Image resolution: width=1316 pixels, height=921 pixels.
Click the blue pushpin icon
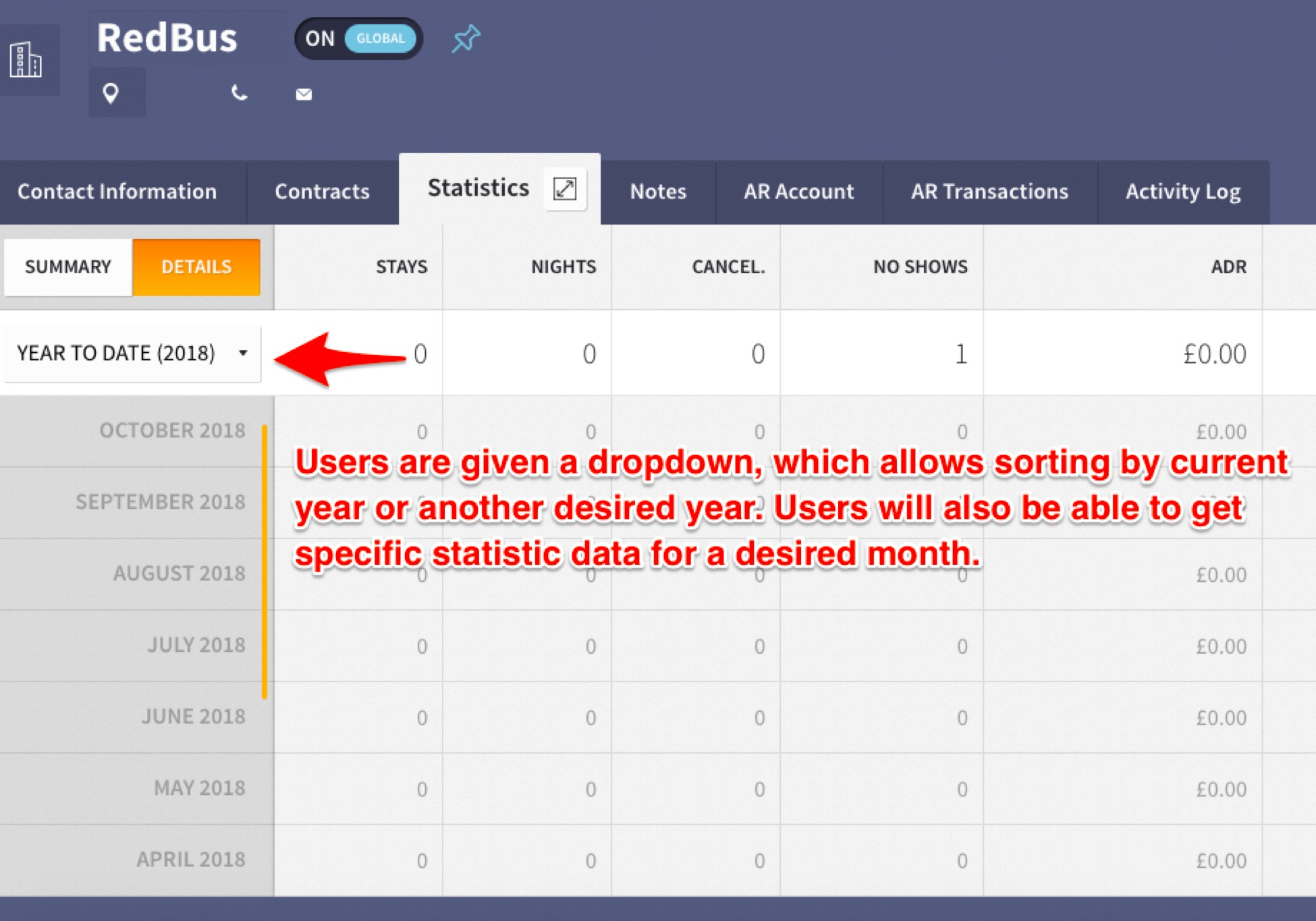466,38
